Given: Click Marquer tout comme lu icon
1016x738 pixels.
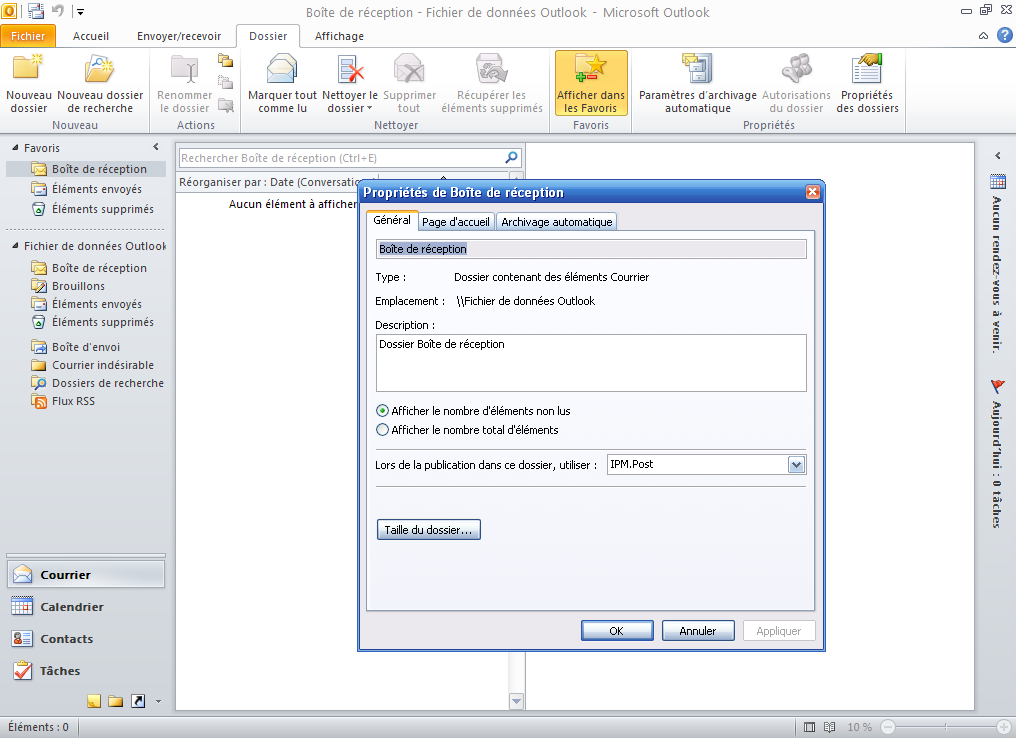Looking at the screenshot, I should 283,69.
